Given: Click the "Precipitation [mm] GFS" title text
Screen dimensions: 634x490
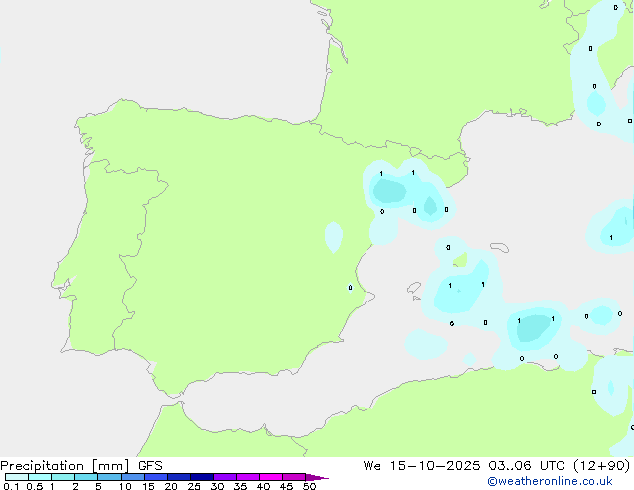Looking at the screenshot, I should [81, 466].
